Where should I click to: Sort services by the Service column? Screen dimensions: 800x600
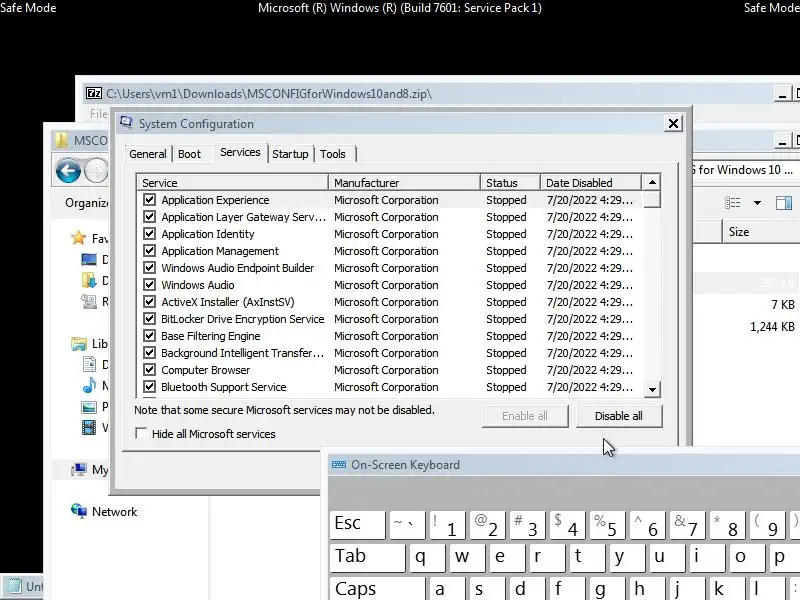tap(233, 183)
